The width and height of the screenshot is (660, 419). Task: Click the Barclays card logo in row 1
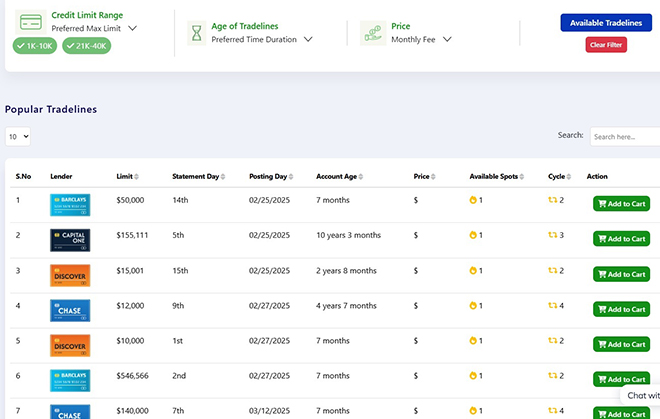(70, 205)
